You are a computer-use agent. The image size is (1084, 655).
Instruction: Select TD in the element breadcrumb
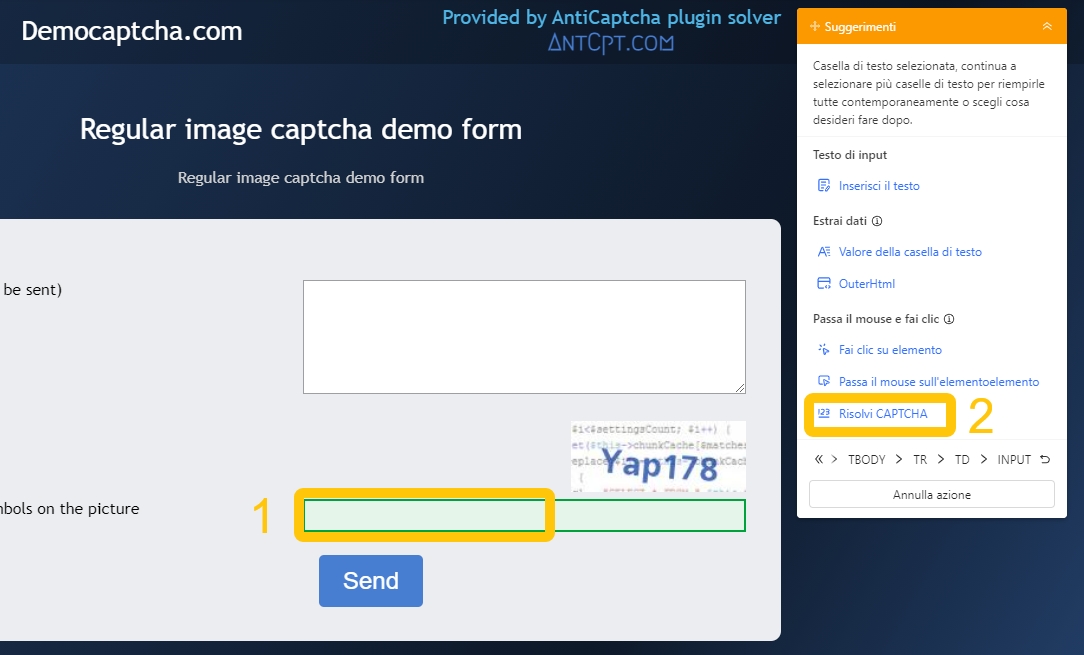[x=962, y=460]
